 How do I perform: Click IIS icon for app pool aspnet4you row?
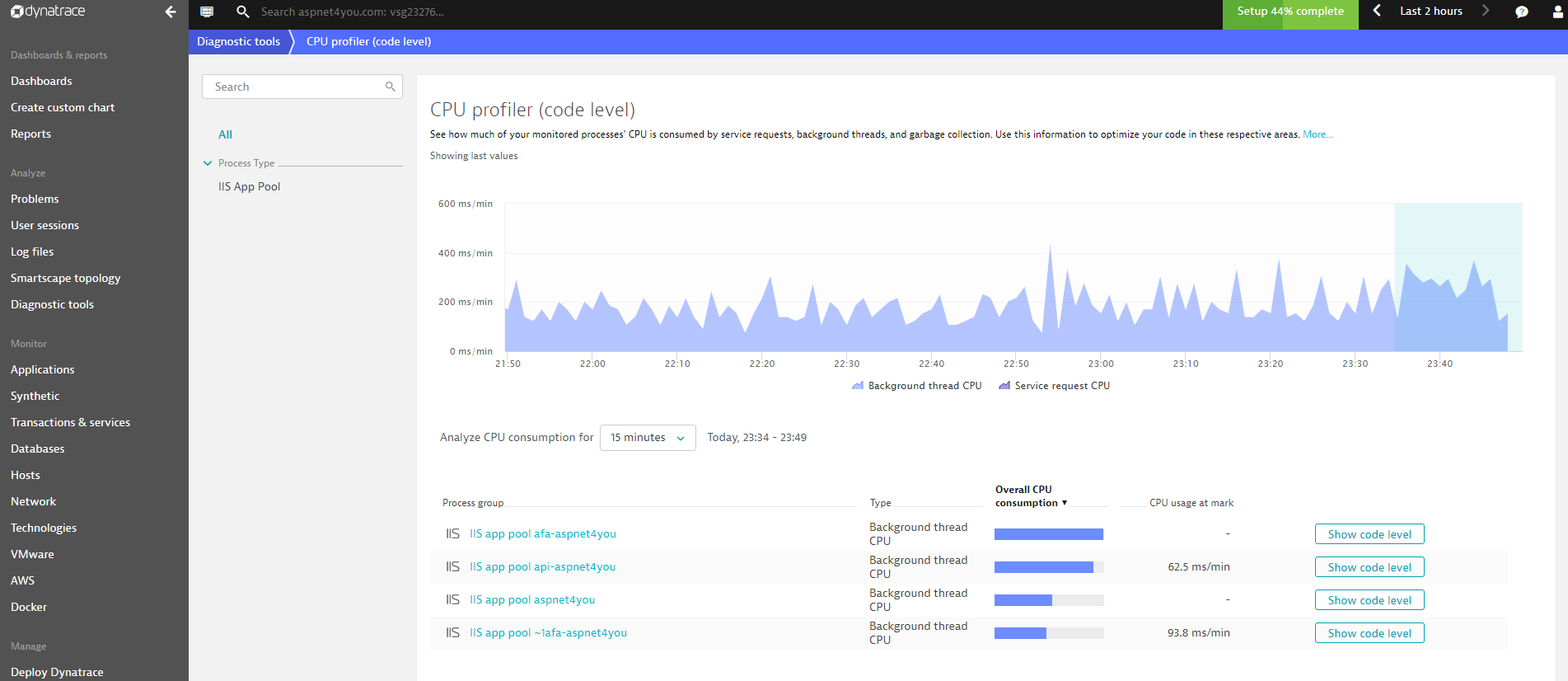coord(452,599)
